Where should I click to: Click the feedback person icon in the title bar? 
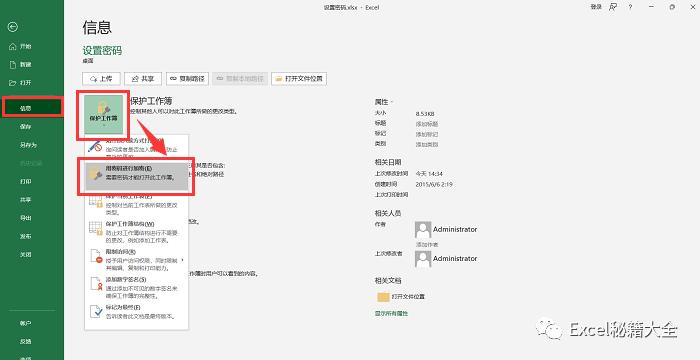click(613, 7)
